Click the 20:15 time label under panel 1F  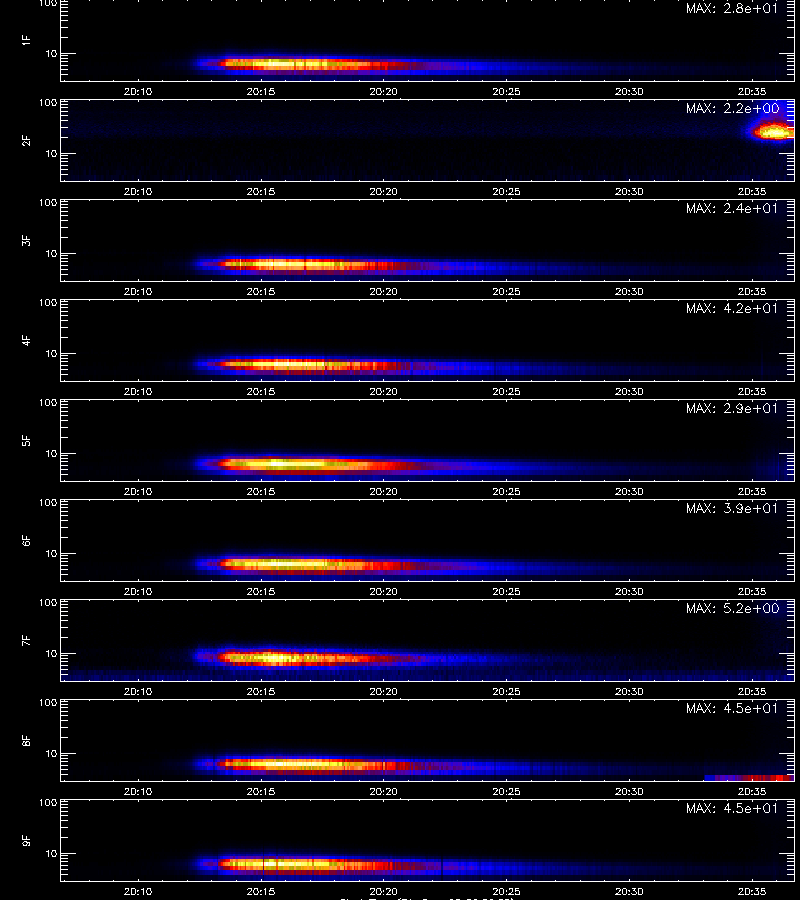tap(261, 91)
